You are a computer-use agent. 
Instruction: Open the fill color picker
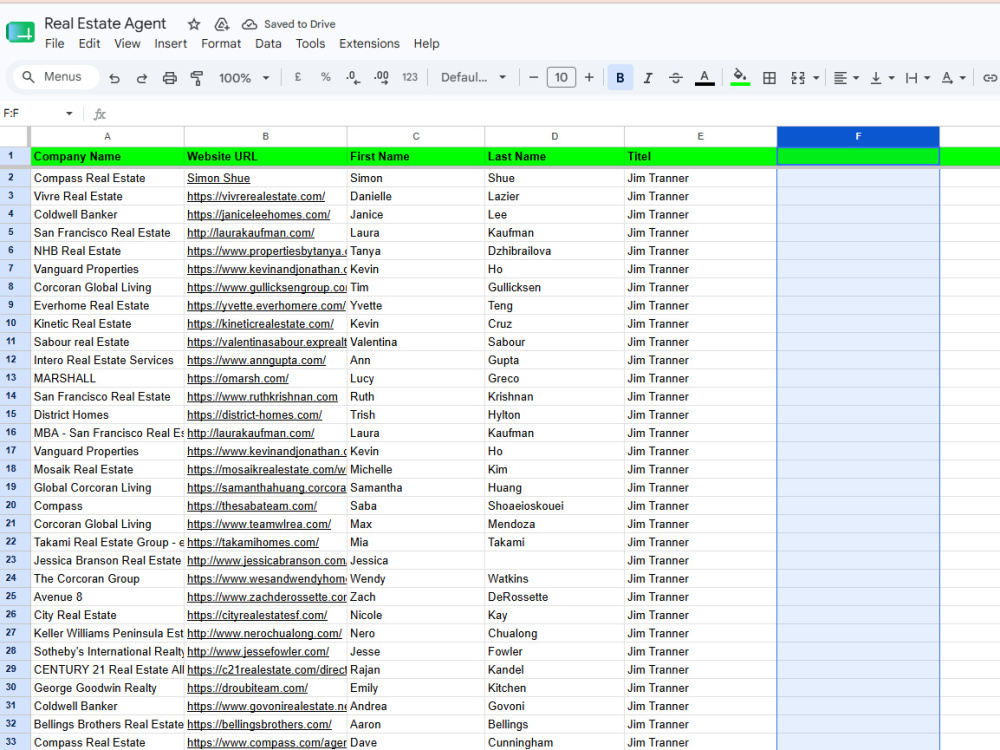click(x=740, y=77)
